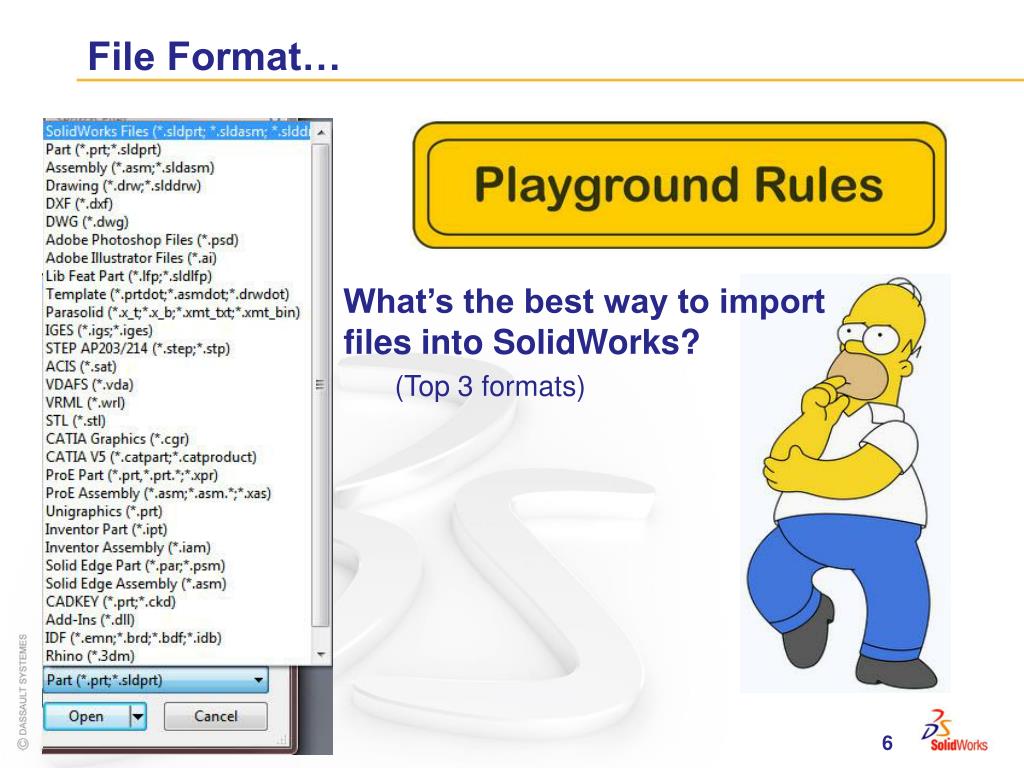Select DWG (*.dwg) format
Screen dimensions: 1024x768
tap(178, 222)
